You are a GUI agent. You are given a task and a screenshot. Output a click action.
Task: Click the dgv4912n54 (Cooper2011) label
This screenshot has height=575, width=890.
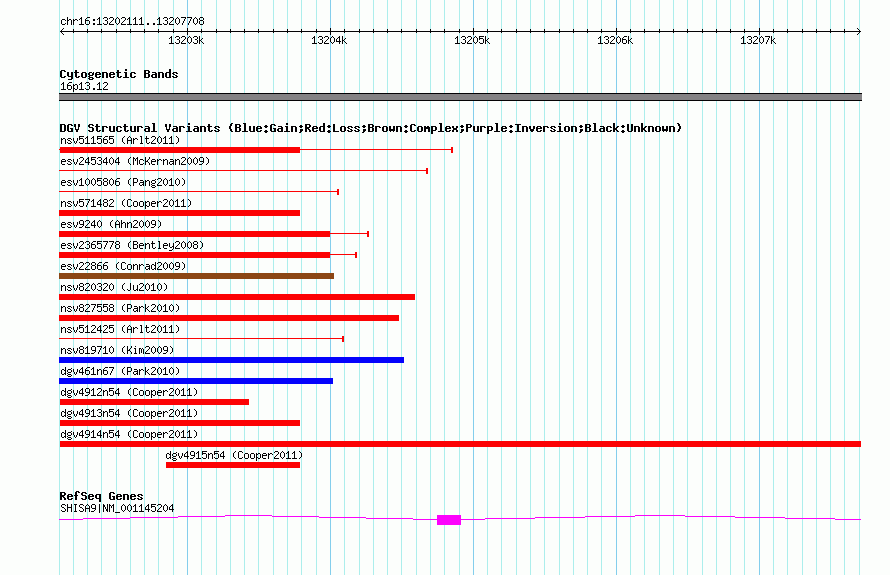[129, 392]
